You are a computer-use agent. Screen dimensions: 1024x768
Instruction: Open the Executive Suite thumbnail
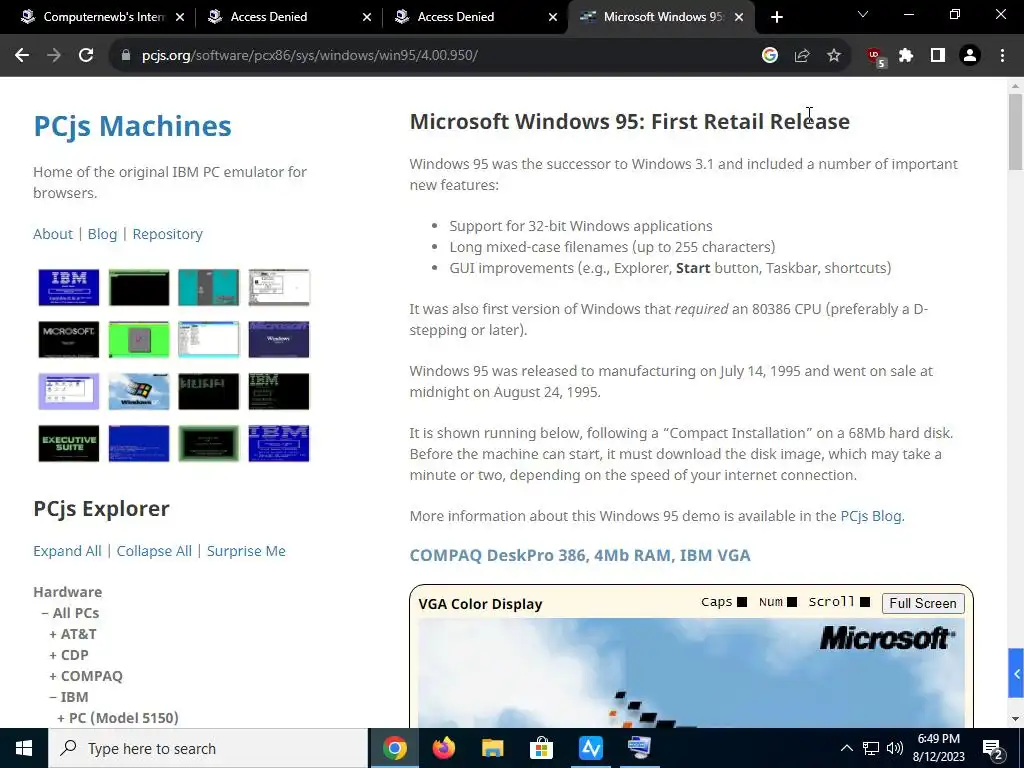[x=69, y=443]
